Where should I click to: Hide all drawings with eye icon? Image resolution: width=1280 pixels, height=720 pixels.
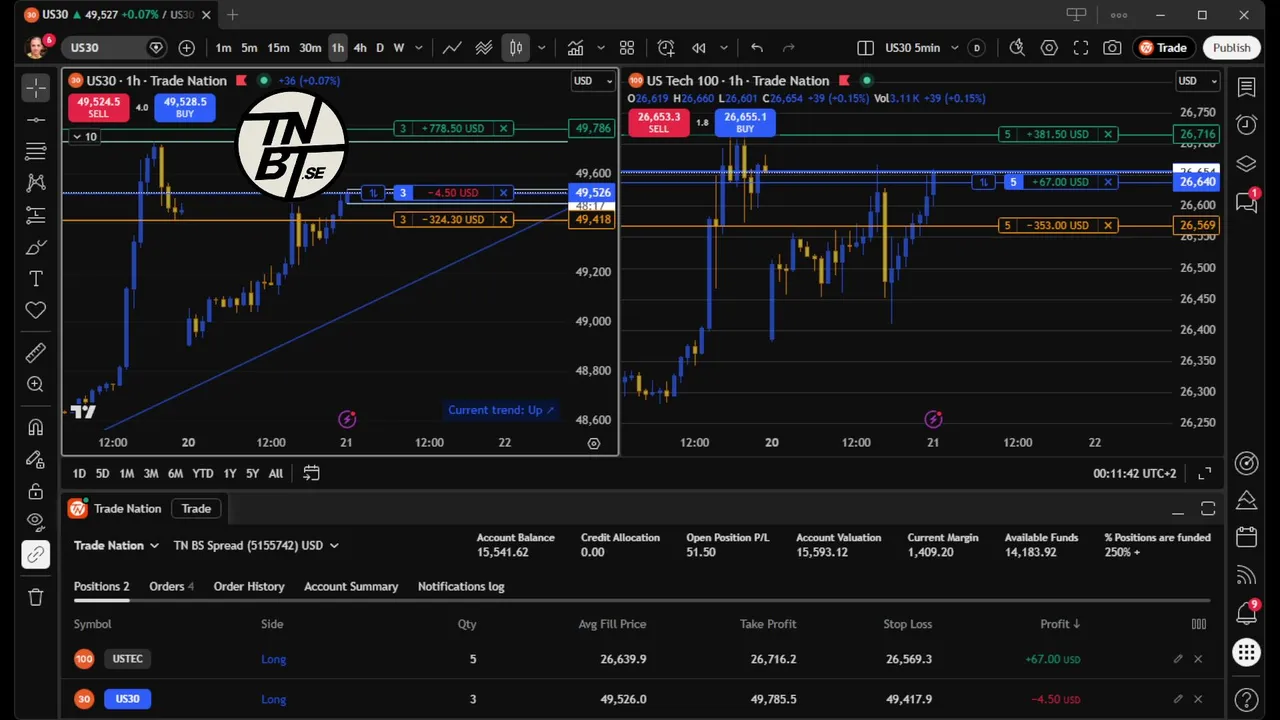[36, 522]
